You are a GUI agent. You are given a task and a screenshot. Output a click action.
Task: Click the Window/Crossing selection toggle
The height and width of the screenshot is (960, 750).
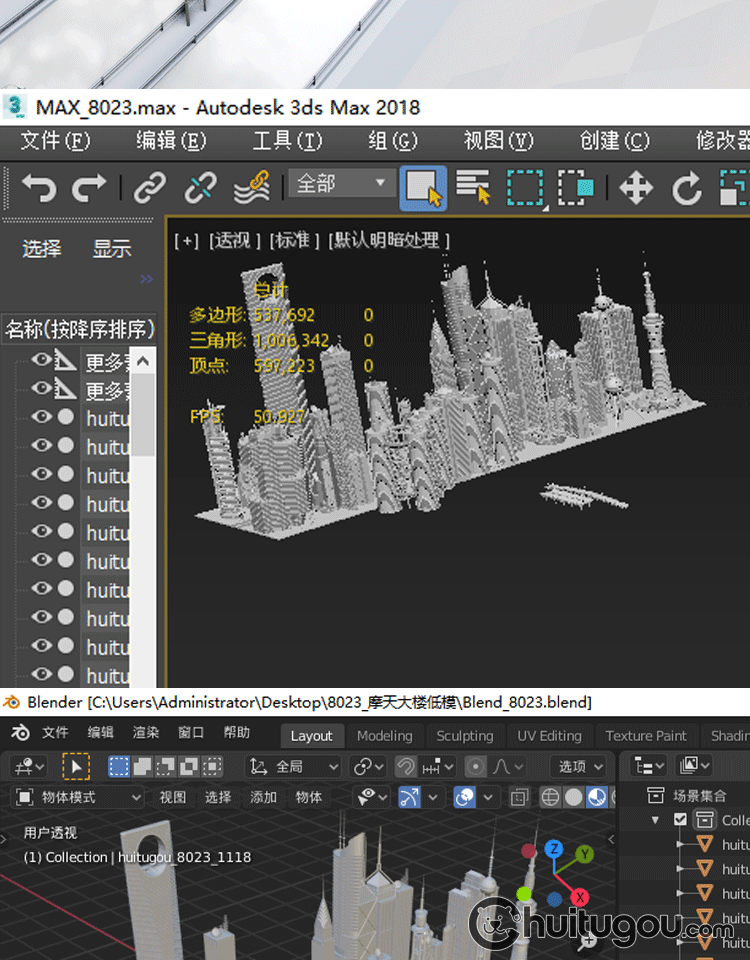[575, 187]
